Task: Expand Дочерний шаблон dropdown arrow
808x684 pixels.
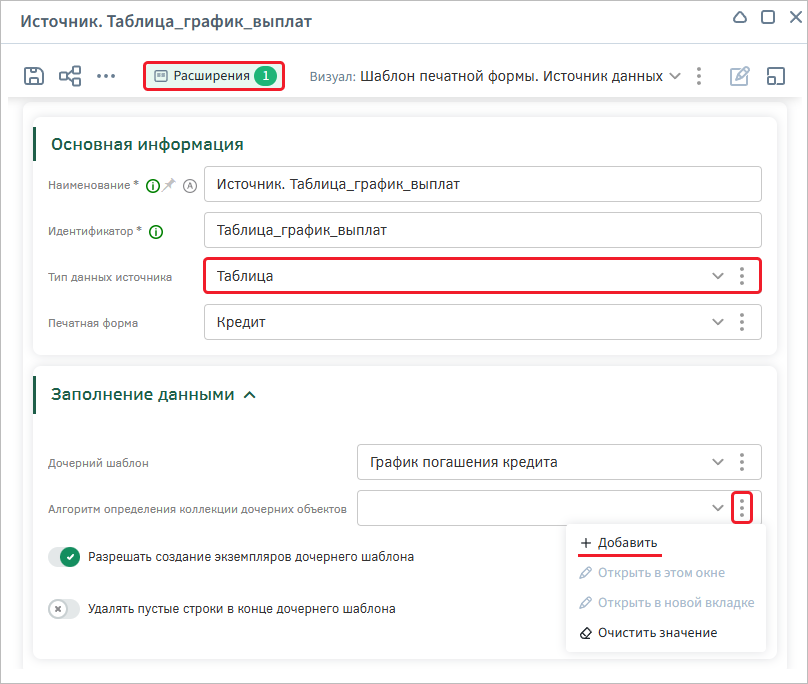Action: (x=718, y=462)
